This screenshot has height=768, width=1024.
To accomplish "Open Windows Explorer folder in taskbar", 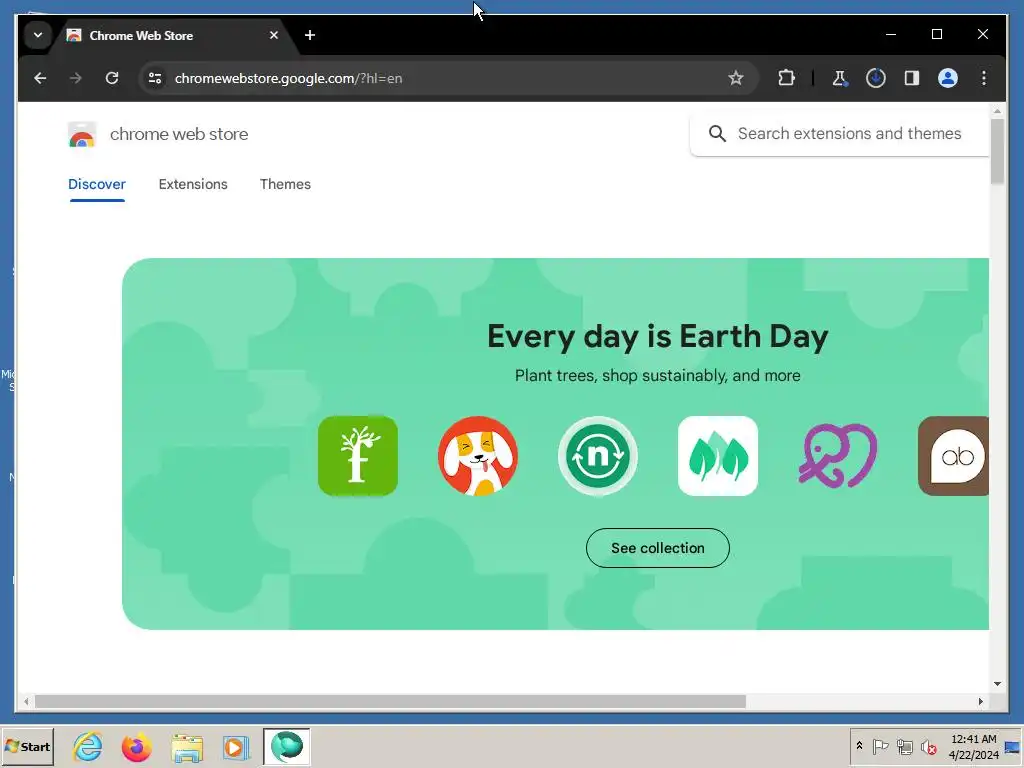I will (x=187, y=746).
